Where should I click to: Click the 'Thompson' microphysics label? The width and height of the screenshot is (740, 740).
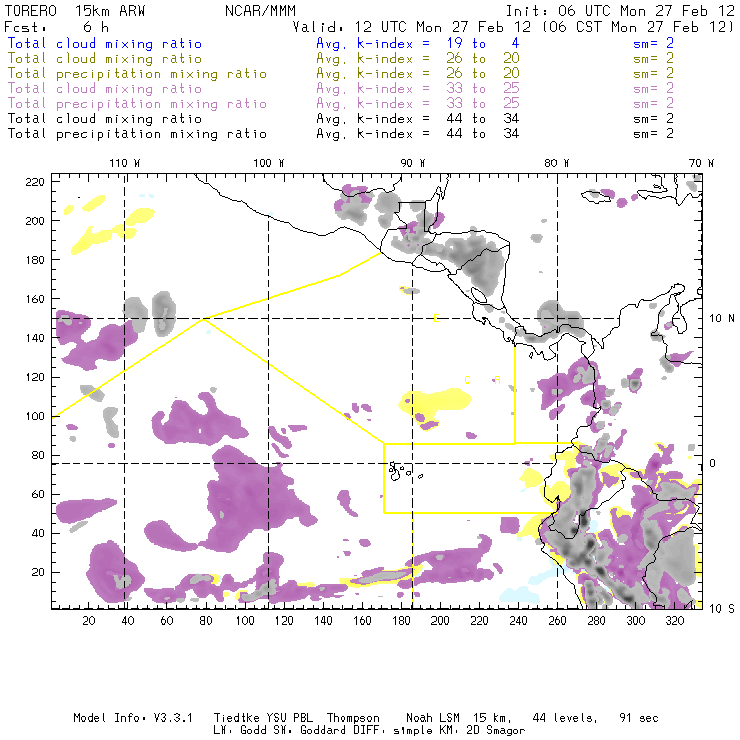click(353, 719)
